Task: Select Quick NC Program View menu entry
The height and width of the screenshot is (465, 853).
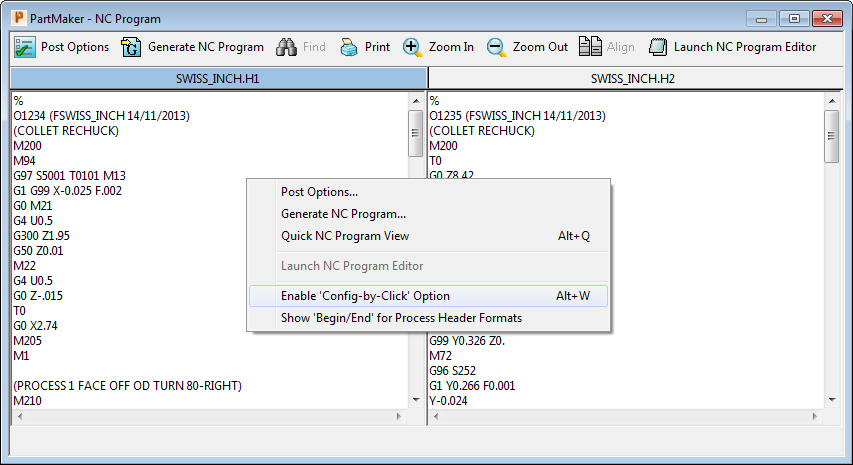Action: pyautogui.click(x=428, y=236)
